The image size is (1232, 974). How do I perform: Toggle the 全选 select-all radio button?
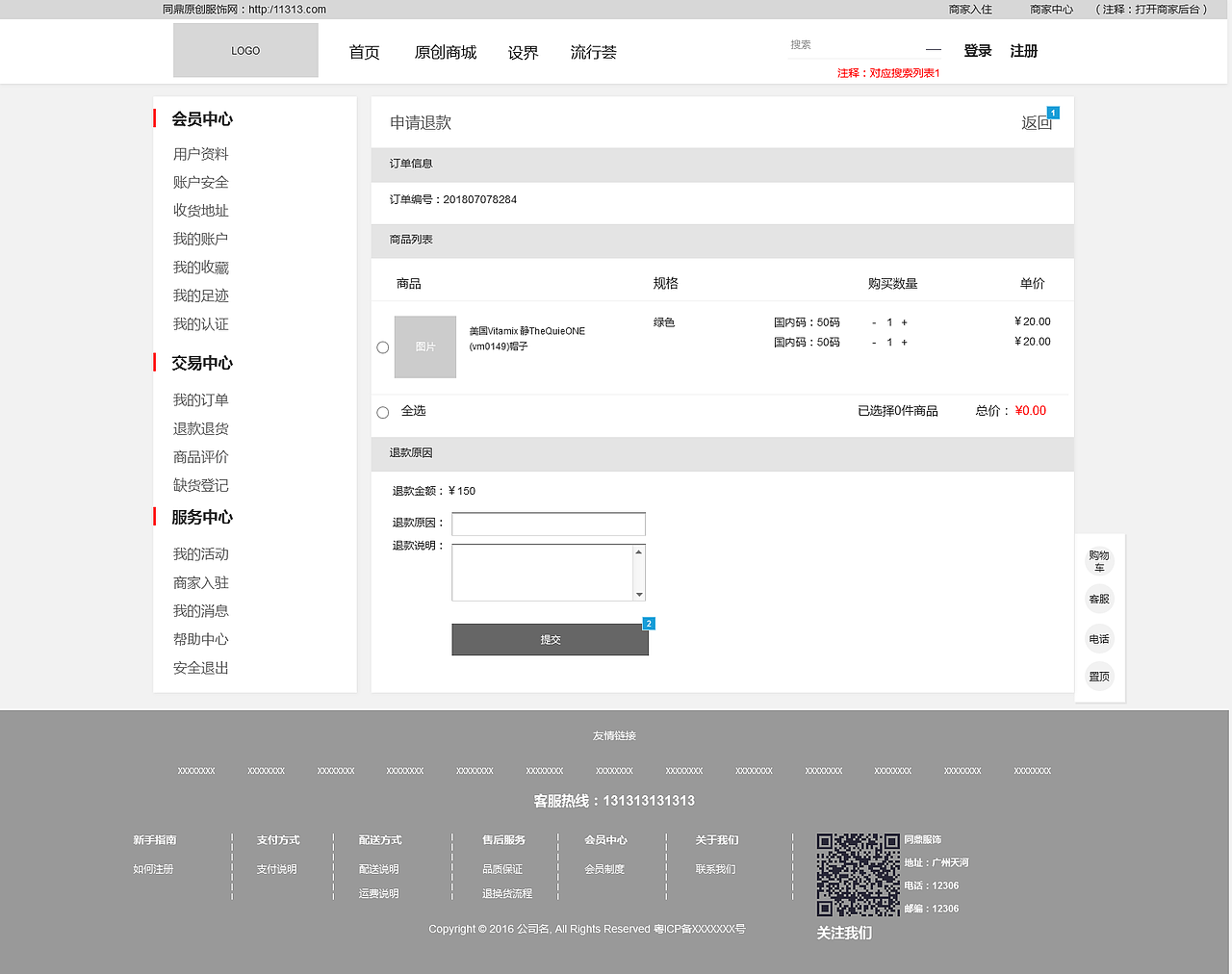coord(383,412)
